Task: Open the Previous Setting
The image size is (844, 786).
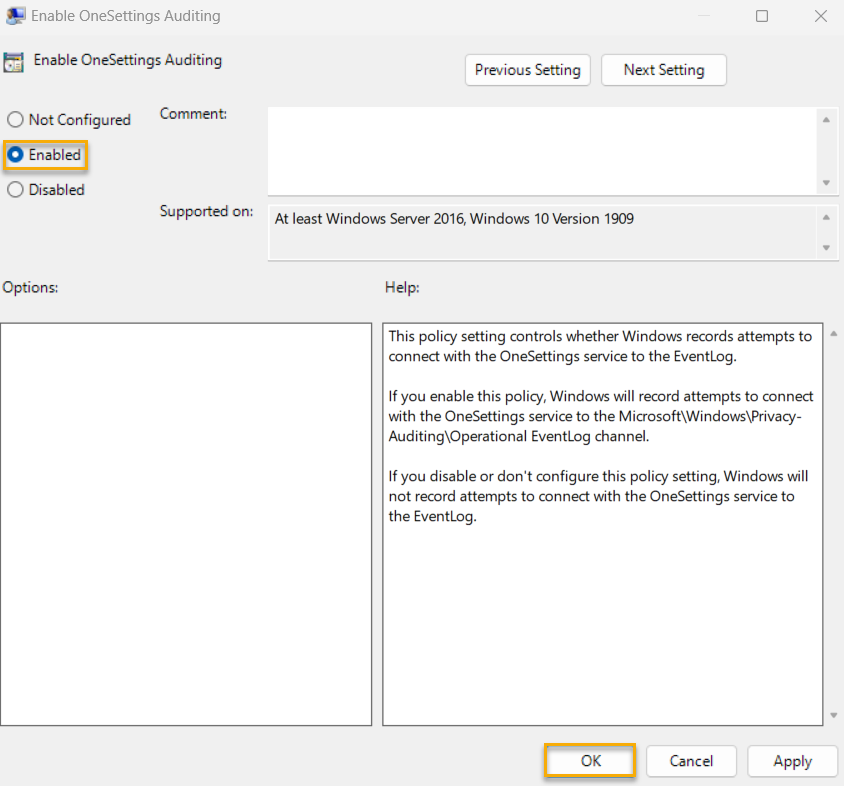Action: [527, 70]
